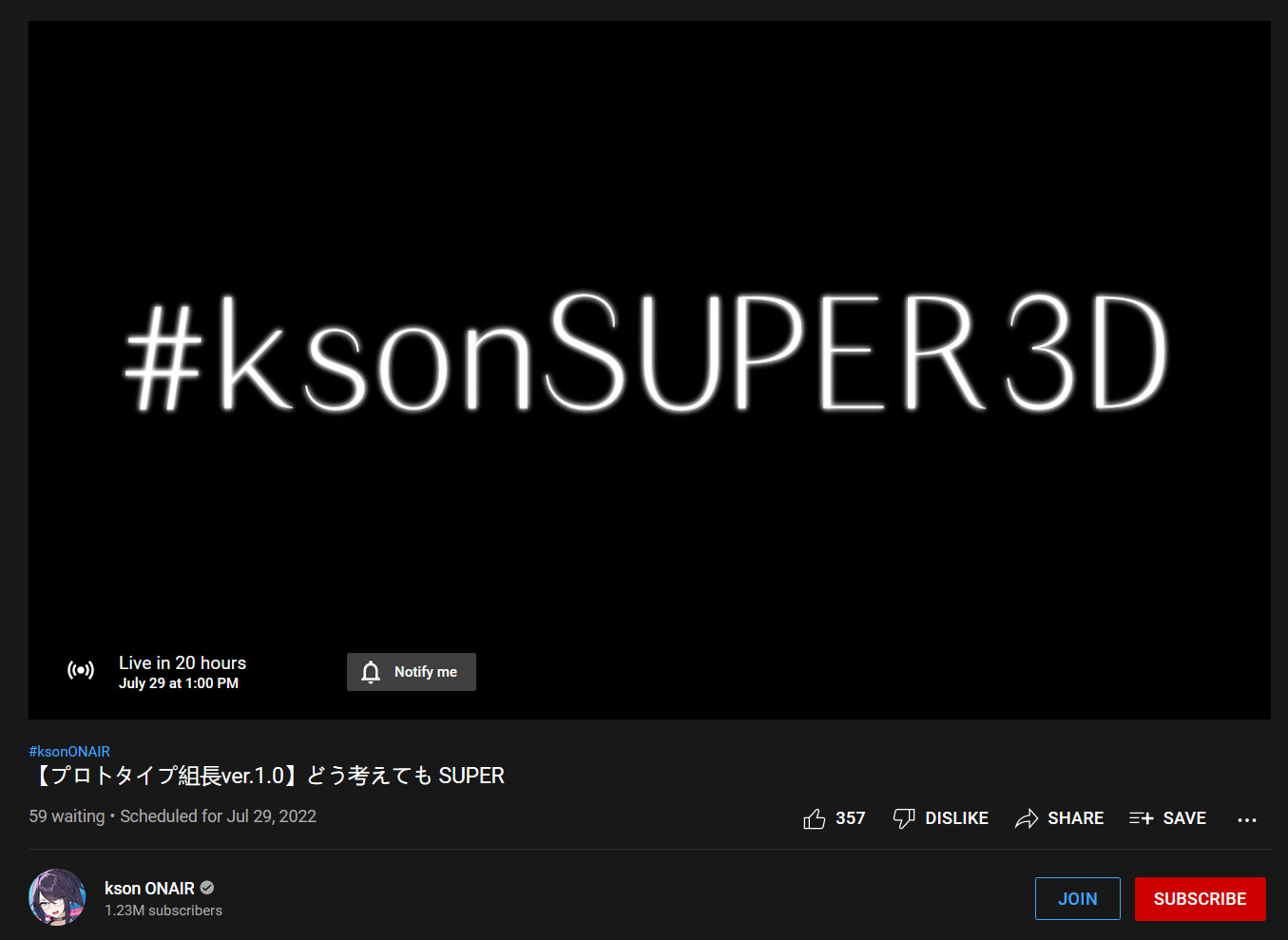Click the Notify me text label
The height and width of the screenshot is (940, 1288).
tap(426, 672)
